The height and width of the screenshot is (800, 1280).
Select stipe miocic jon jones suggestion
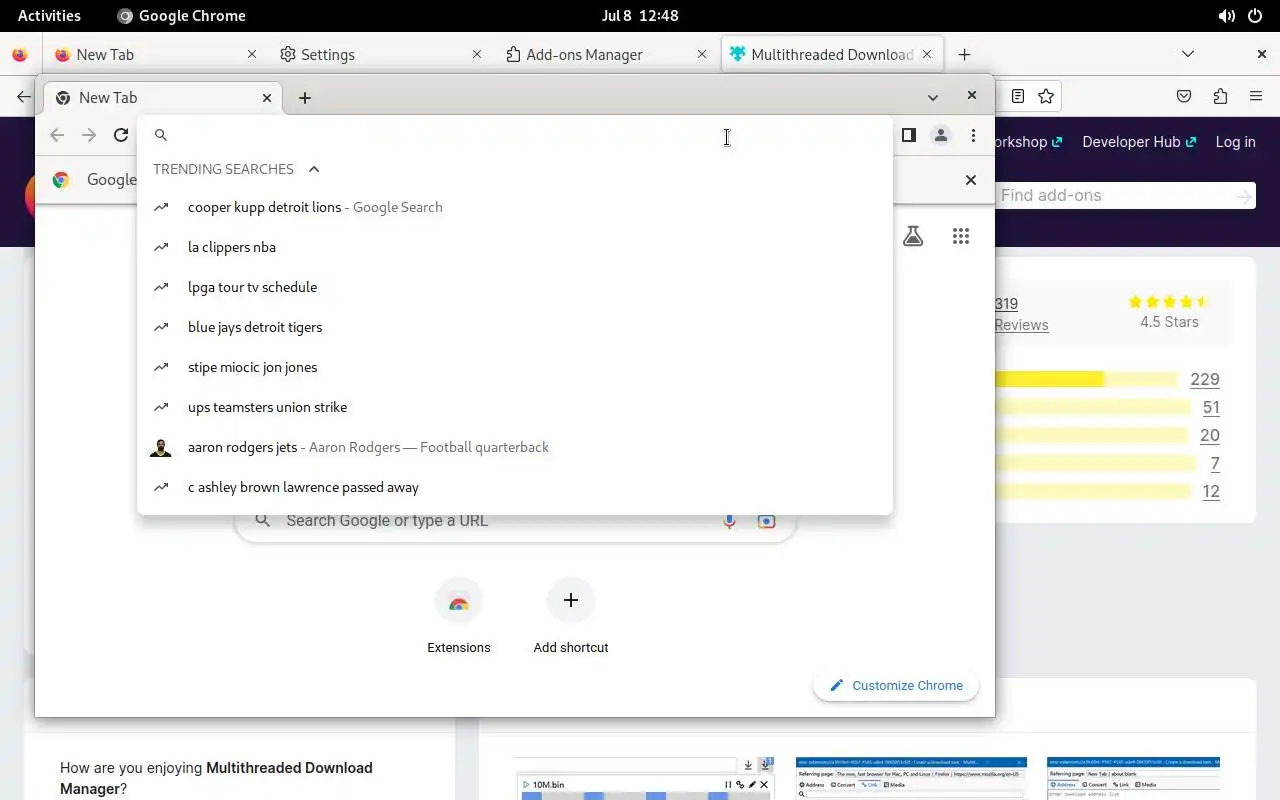tap(515, 367)
